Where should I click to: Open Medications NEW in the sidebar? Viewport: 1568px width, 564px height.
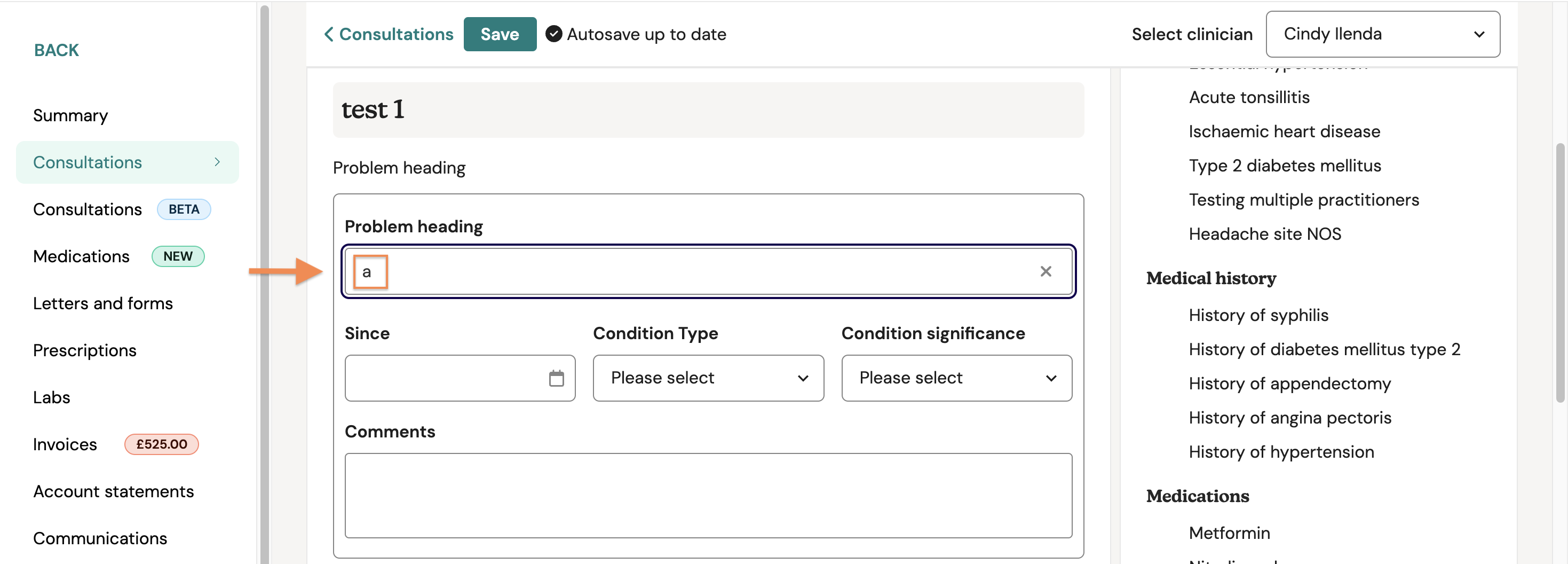pos(118,256)
